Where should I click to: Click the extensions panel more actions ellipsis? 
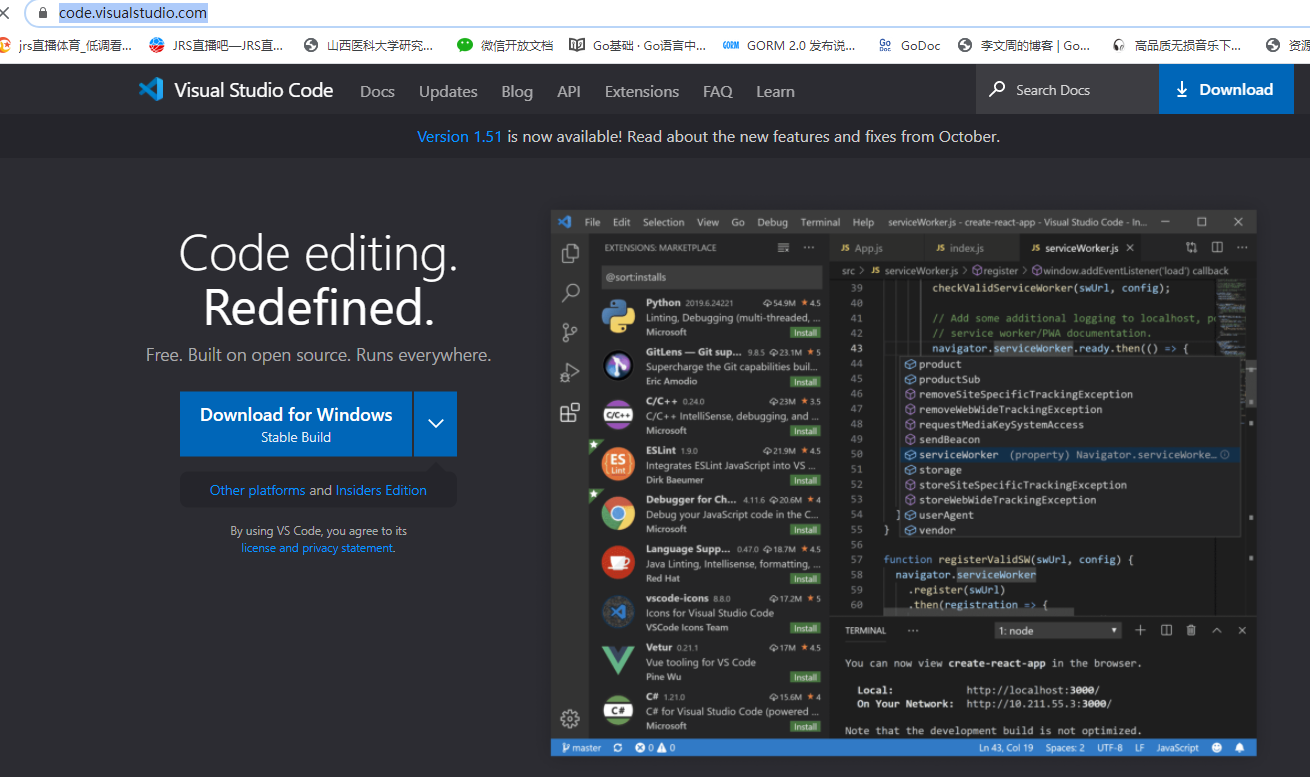click(x=808, y=248)
